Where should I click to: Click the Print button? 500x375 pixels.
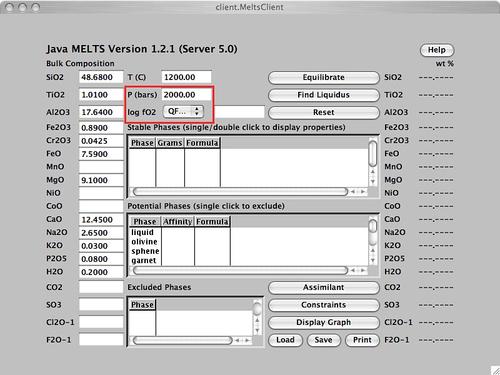[362, 340]
